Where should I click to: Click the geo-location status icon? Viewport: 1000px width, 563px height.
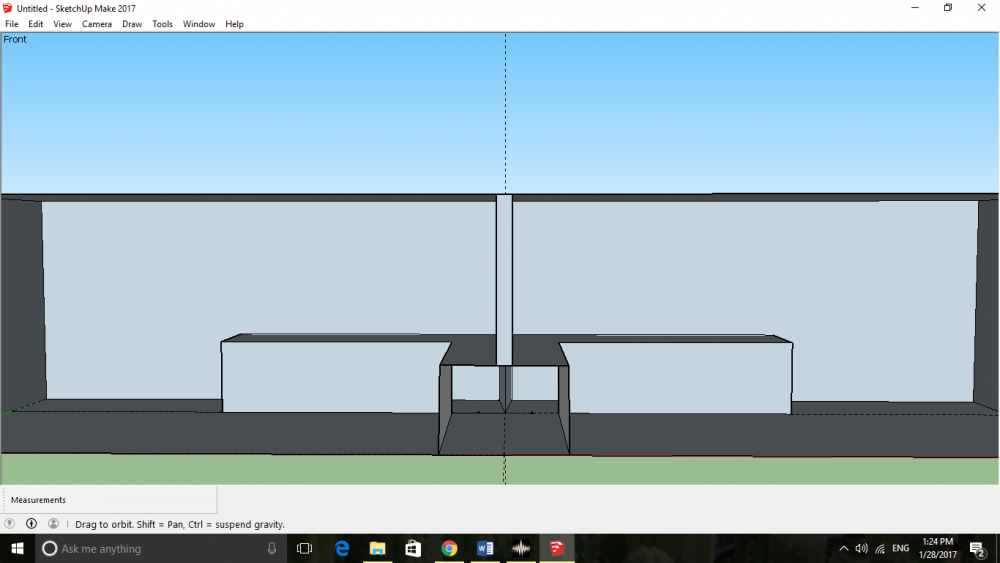pos(10,523)
